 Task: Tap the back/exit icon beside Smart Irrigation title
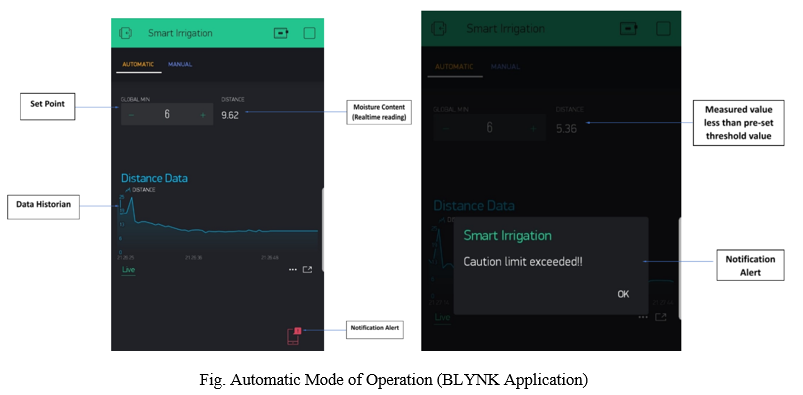point(125,33)
